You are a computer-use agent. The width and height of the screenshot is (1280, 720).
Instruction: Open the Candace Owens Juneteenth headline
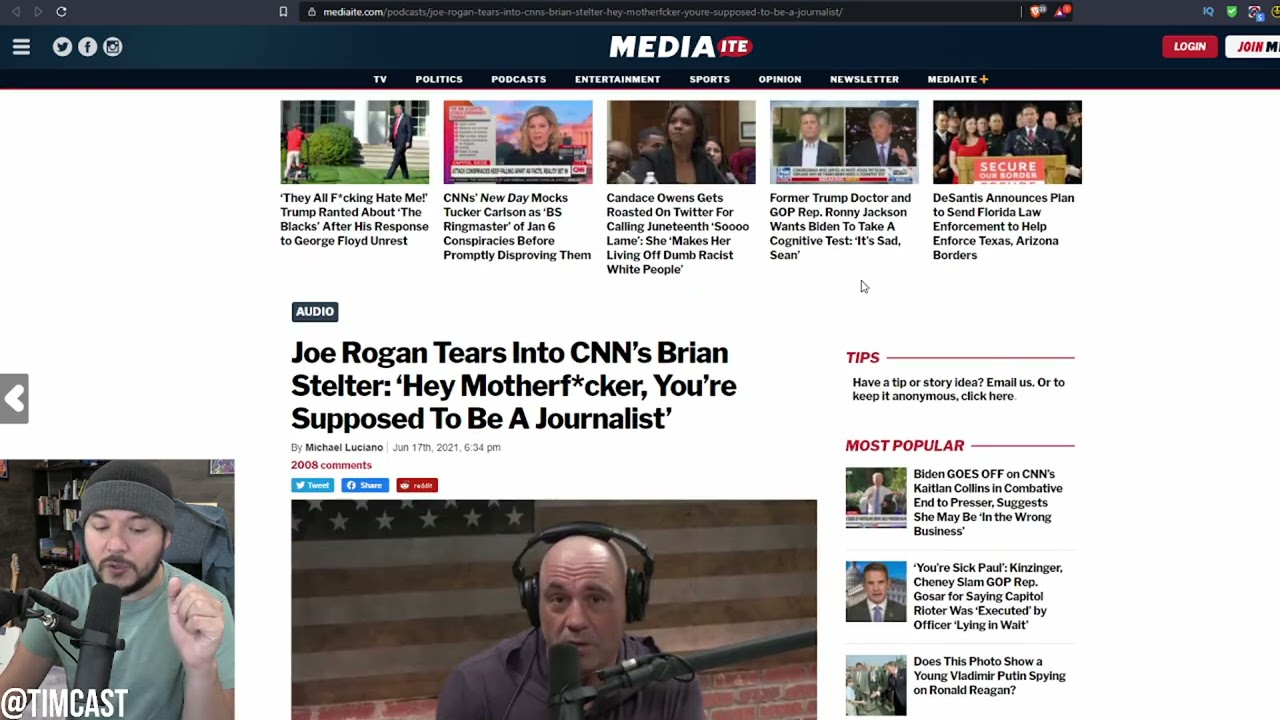680,233
